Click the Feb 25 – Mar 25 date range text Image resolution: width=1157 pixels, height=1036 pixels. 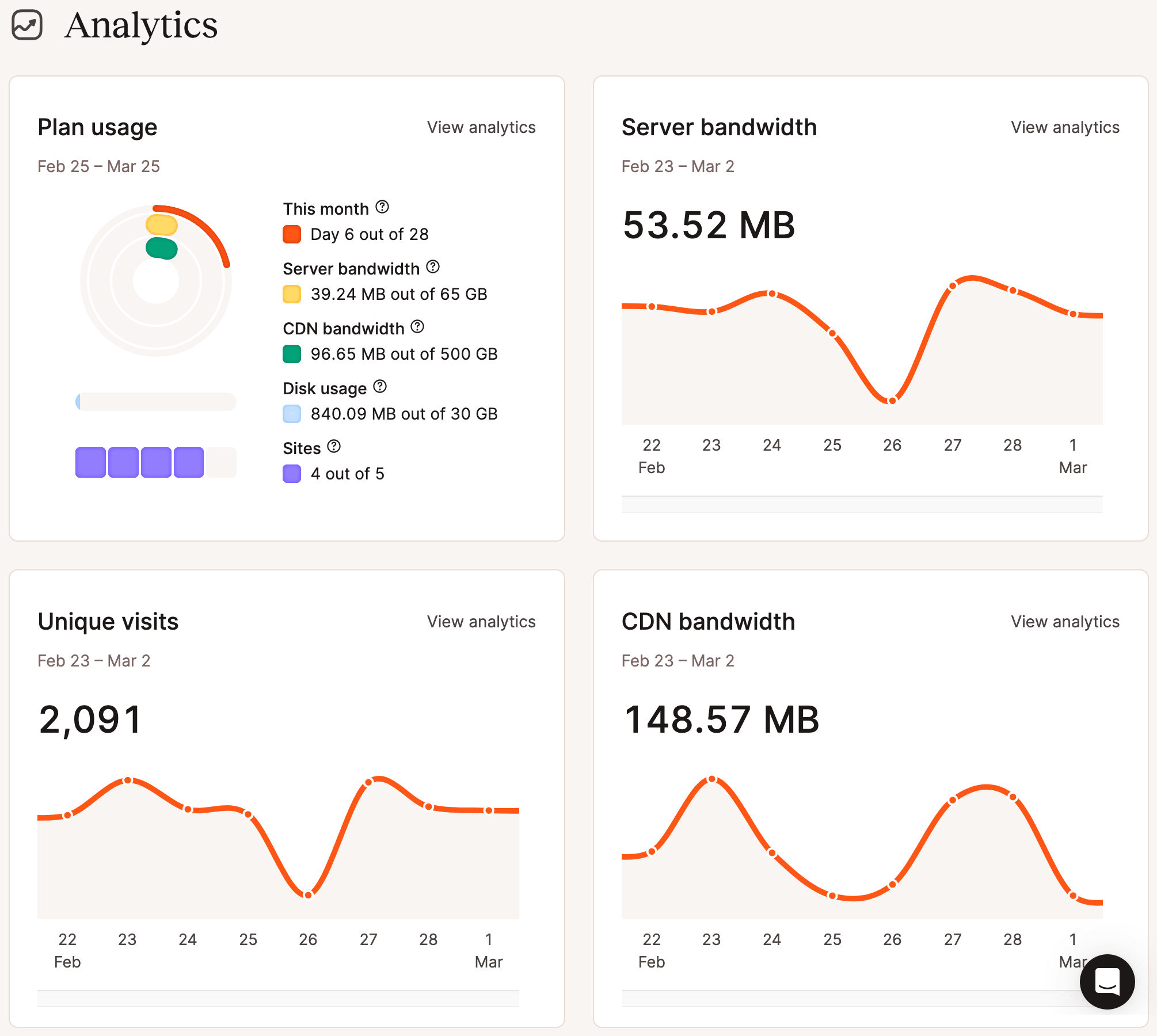(x=99, y=166)
